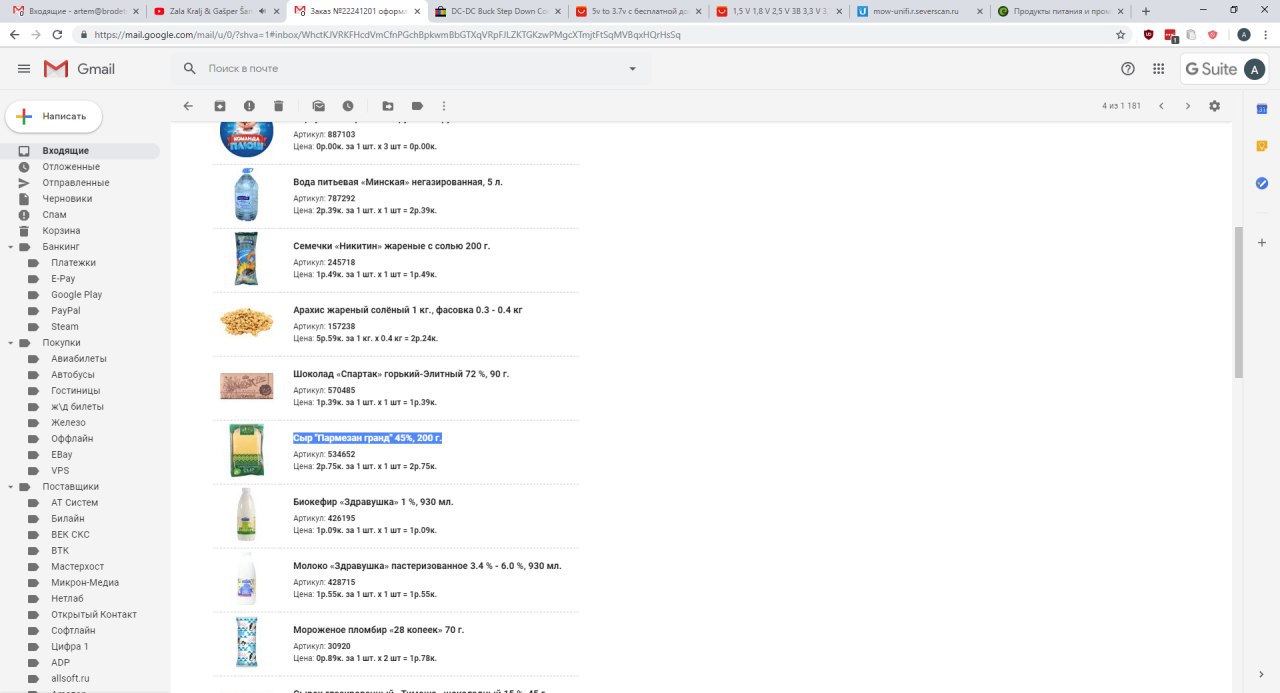The height and width of the screenshot is (693, 1280).
Task: Bookmark this page with the star icon
Action: pos(1121,34)
